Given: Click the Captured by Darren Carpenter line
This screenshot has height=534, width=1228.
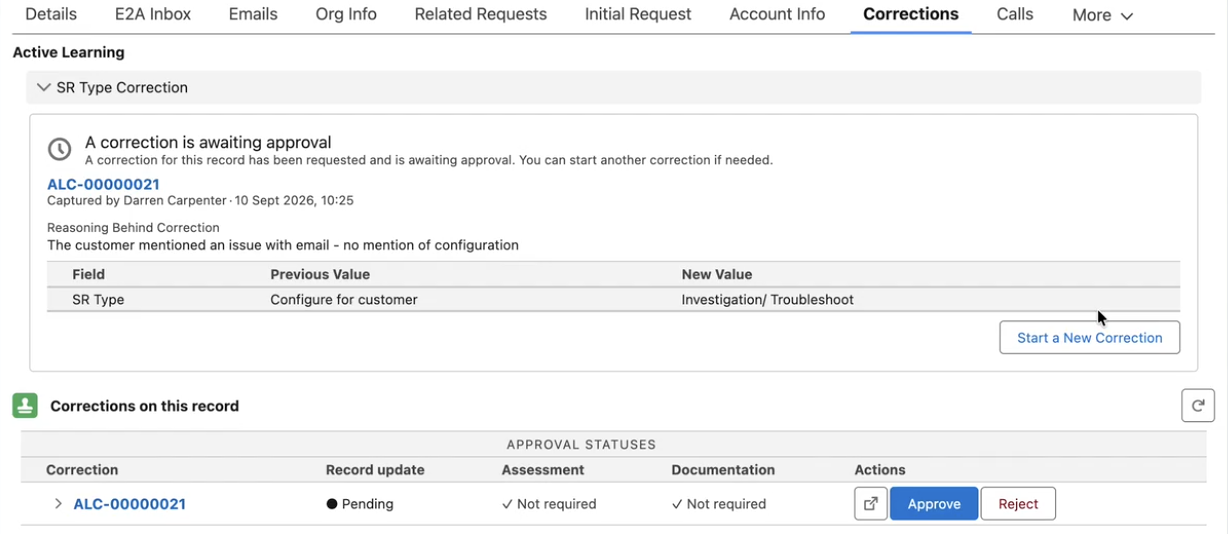Looking at the screenshot, I should [x=200, y=200].
